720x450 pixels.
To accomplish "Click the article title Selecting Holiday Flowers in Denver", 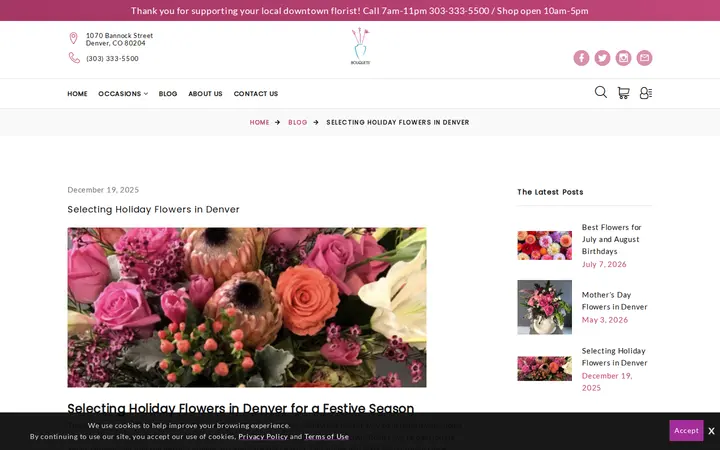I will coord(153,209).
